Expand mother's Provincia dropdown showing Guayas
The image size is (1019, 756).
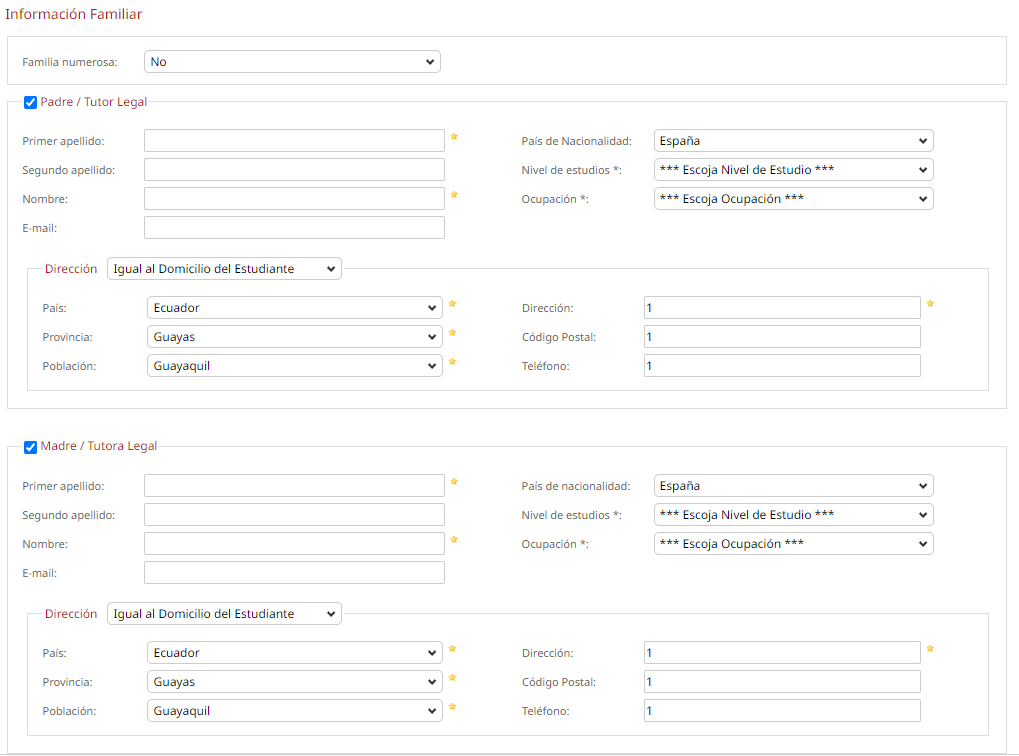[294, 682]
